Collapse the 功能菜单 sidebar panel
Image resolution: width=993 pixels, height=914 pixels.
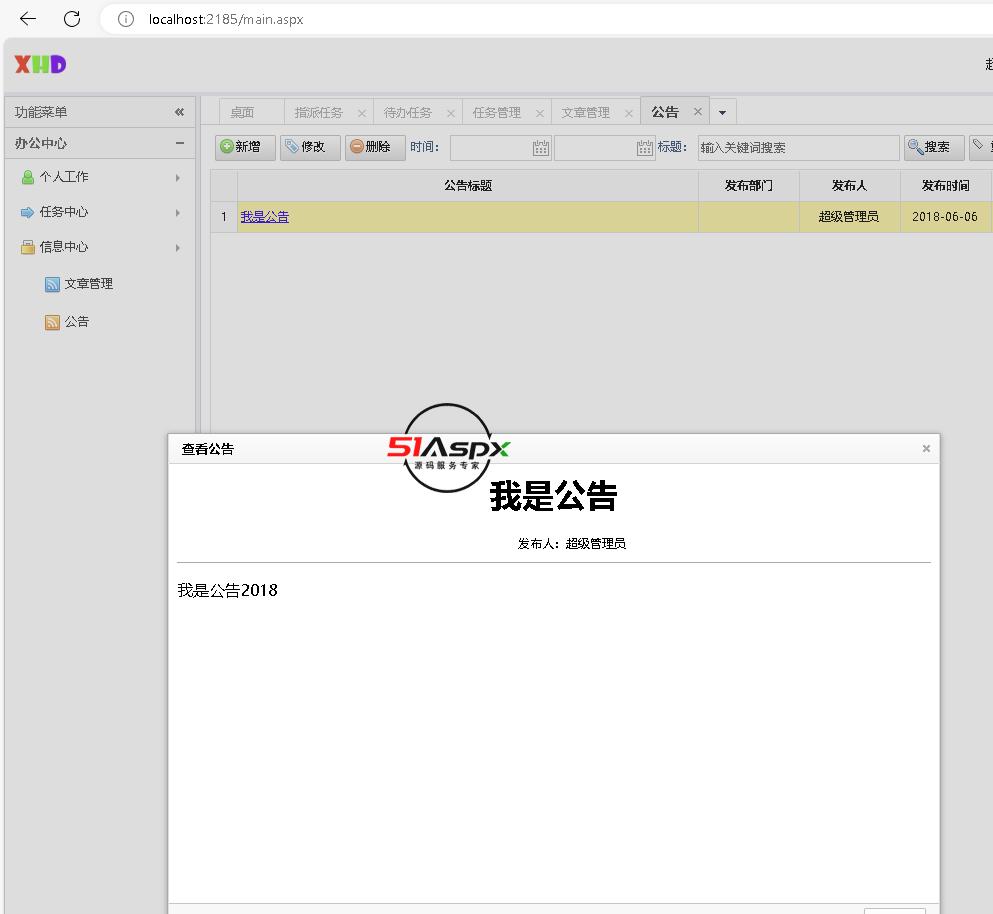point(179,112)
